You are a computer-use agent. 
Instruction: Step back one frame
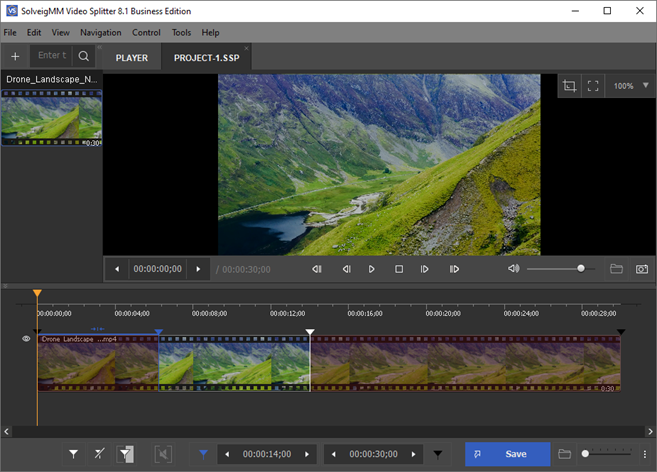pos(347,269)
